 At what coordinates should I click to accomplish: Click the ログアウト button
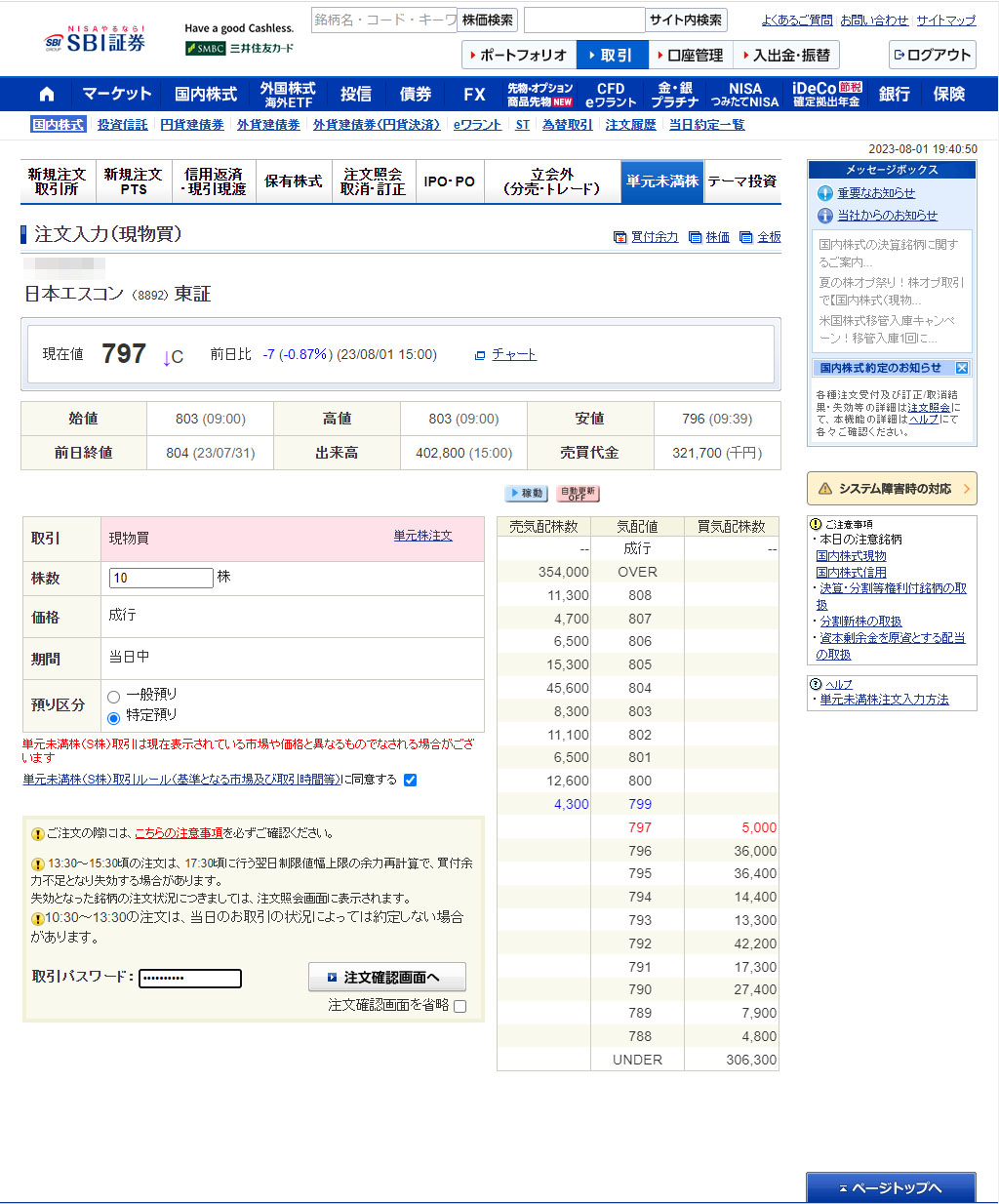click(932, 56)
